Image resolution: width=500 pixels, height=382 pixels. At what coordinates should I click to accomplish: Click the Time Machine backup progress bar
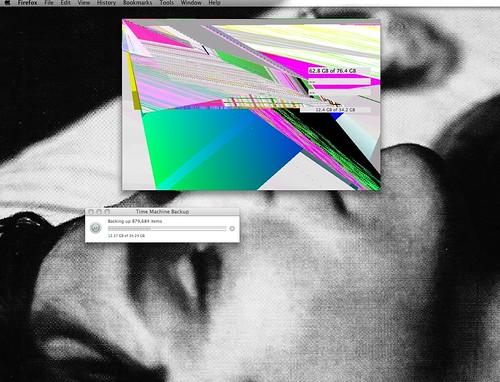[167, 228]
